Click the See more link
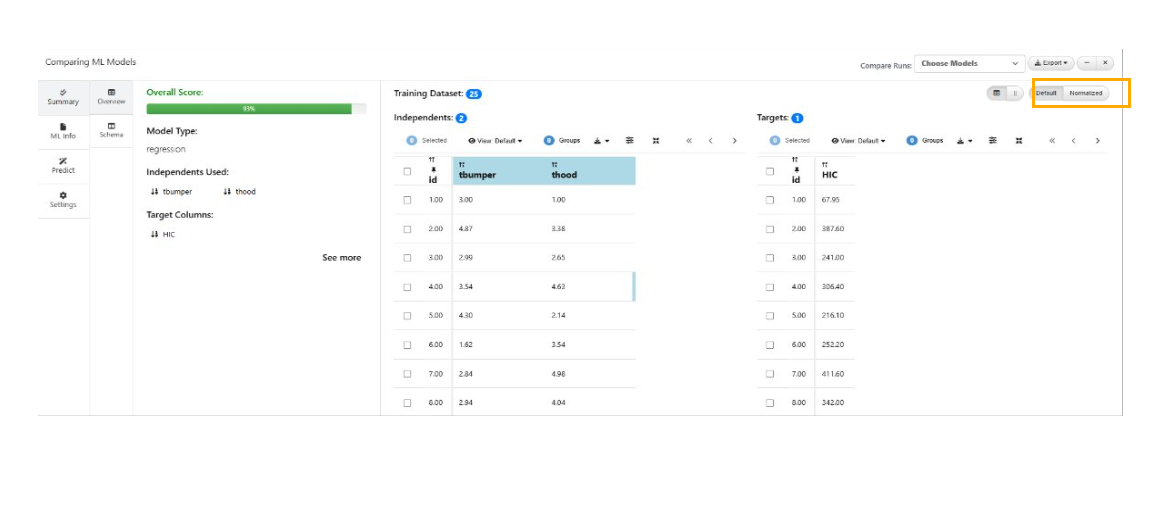Image resolution: width=1155 pixels, height=521 pixels. coord(341,257)
